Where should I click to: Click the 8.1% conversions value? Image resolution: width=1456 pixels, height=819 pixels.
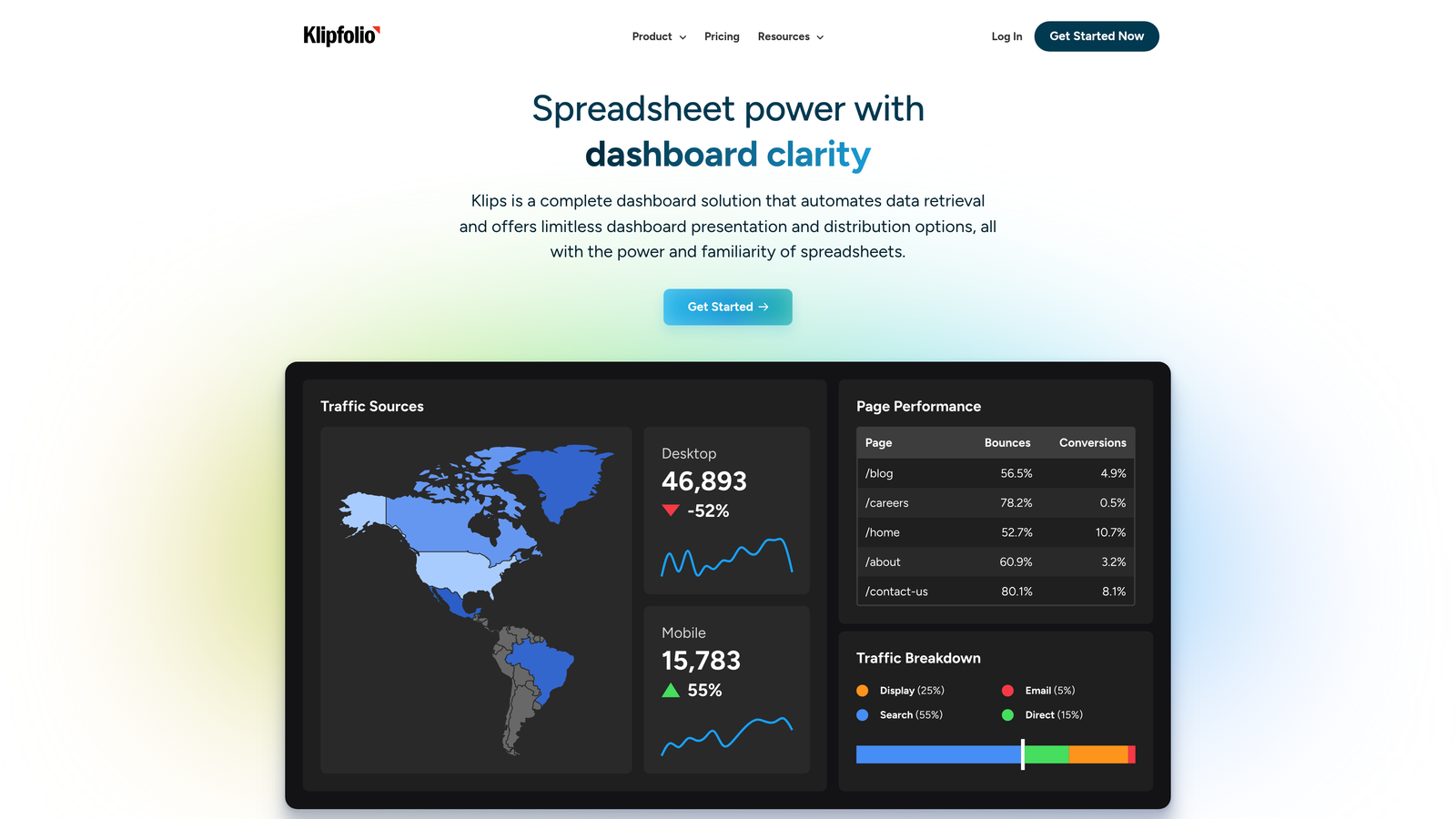tap(1114, 591)
